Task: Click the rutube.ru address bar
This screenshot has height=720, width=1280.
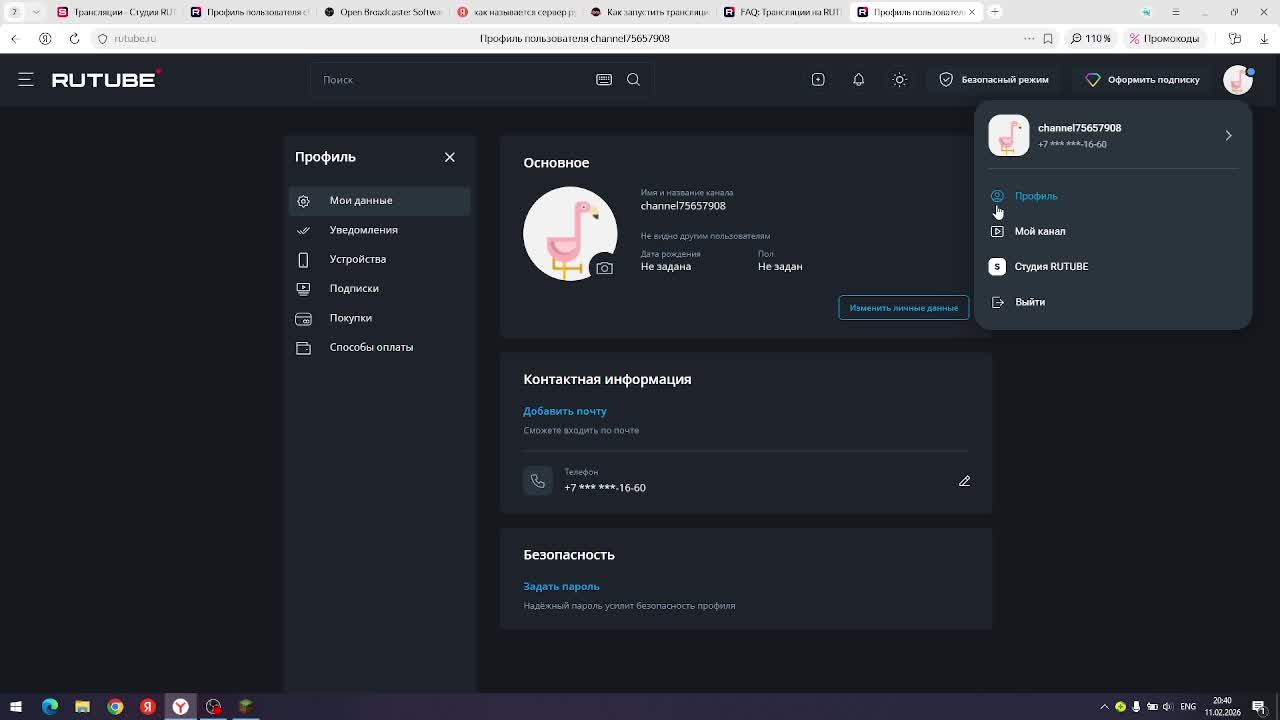Action: (x=135, y=38)
